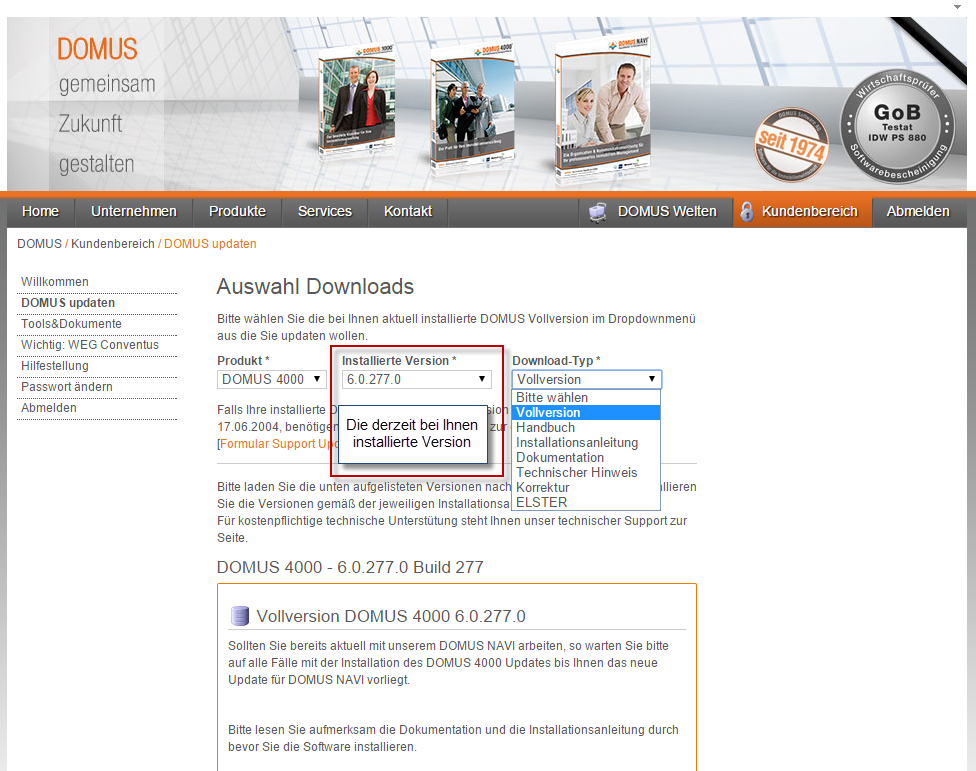This screenshot has height=771, width=976.
Task: Go to DOMUS Welten in navigation bar
Action: click(656, 212)
